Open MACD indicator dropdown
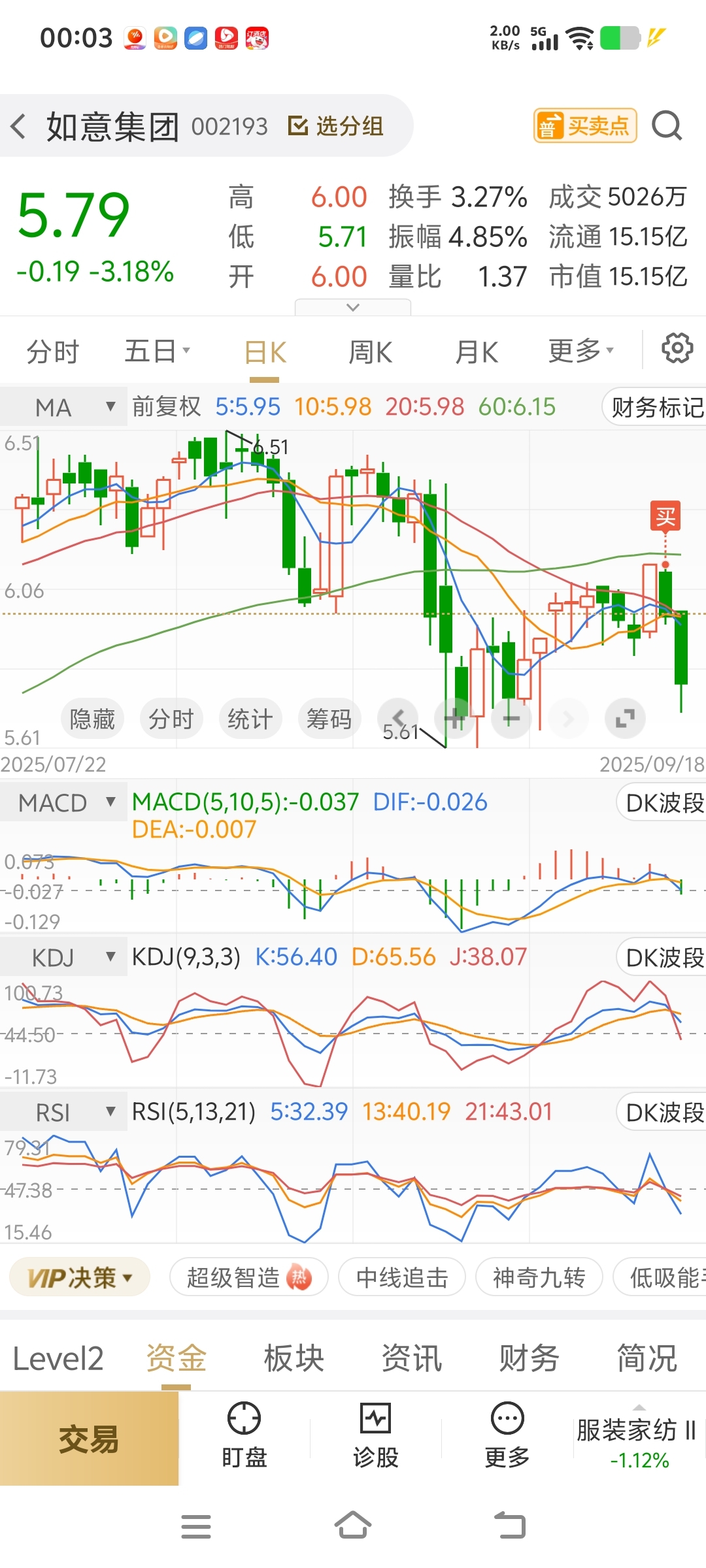This screenshot has width=706, height=1568. pos(63,802)
